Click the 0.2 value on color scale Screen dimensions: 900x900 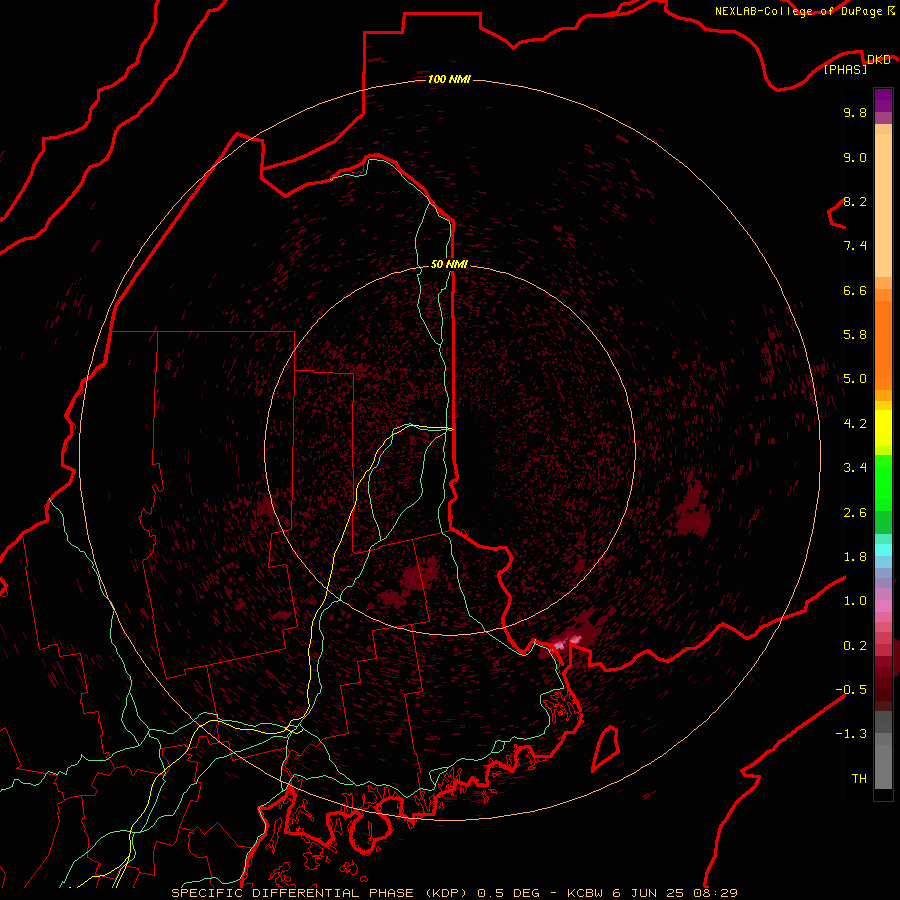[x=855, y=646]
